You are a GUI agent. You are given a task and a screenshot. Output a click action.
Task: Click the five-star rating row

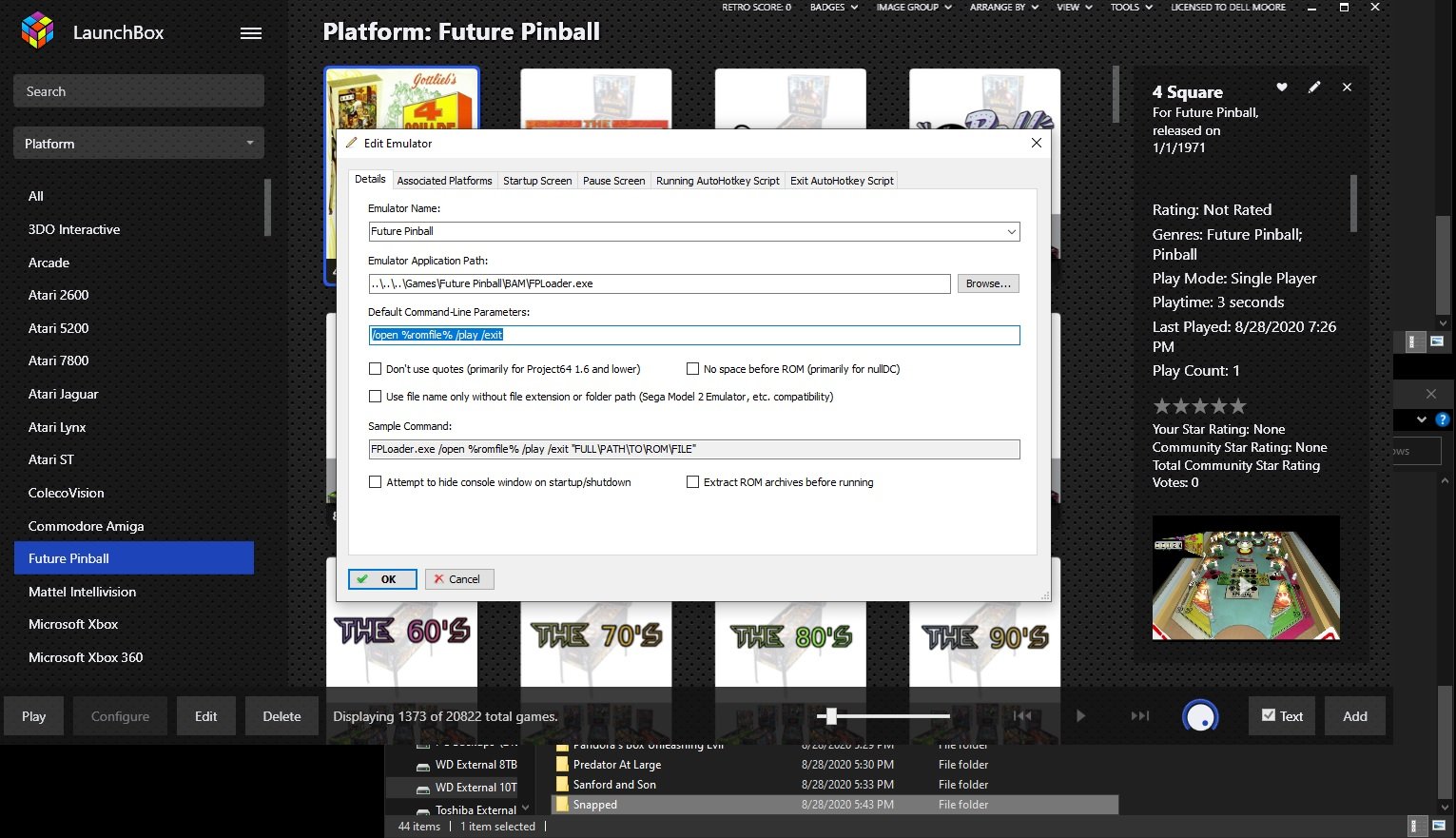pyautogui.click(x=1199, y=406)
